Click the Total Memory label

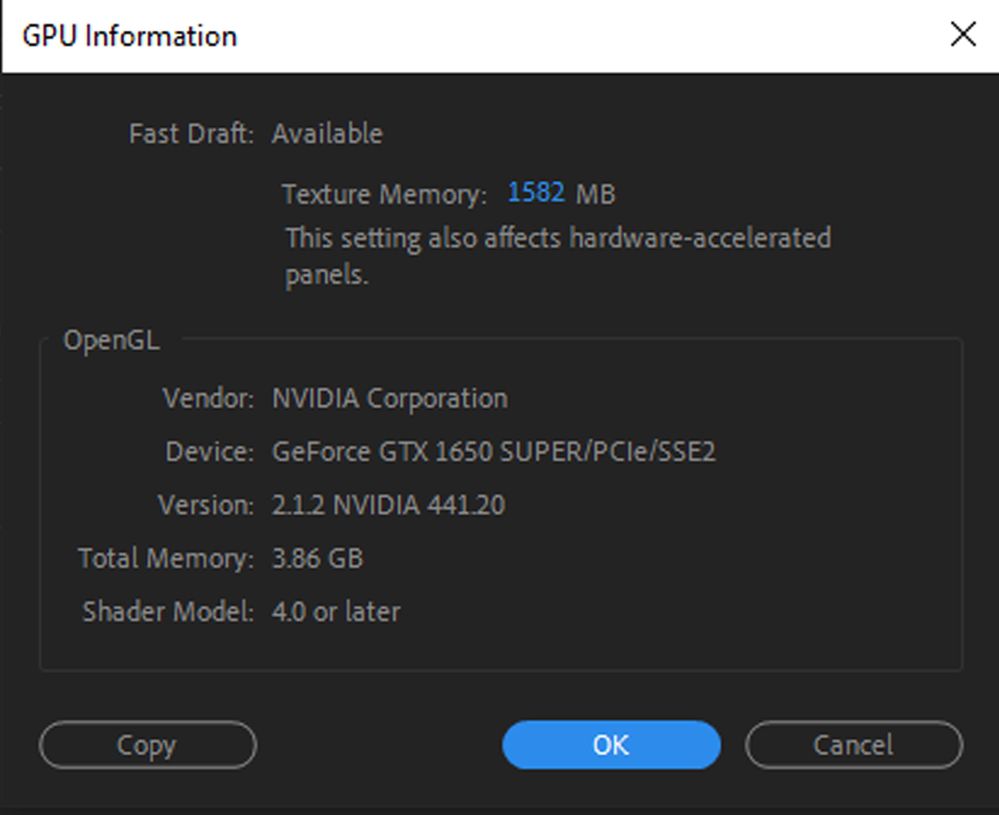point(166,558)
